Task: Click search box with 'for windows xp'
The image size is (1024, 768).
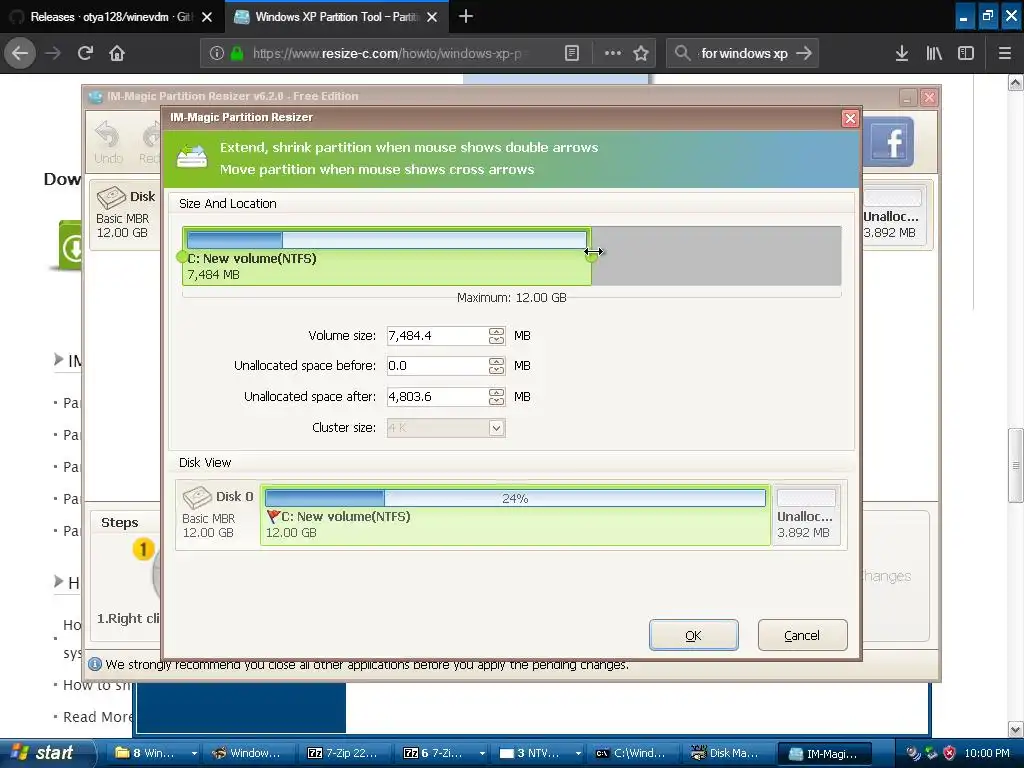Action: (743, 53)
